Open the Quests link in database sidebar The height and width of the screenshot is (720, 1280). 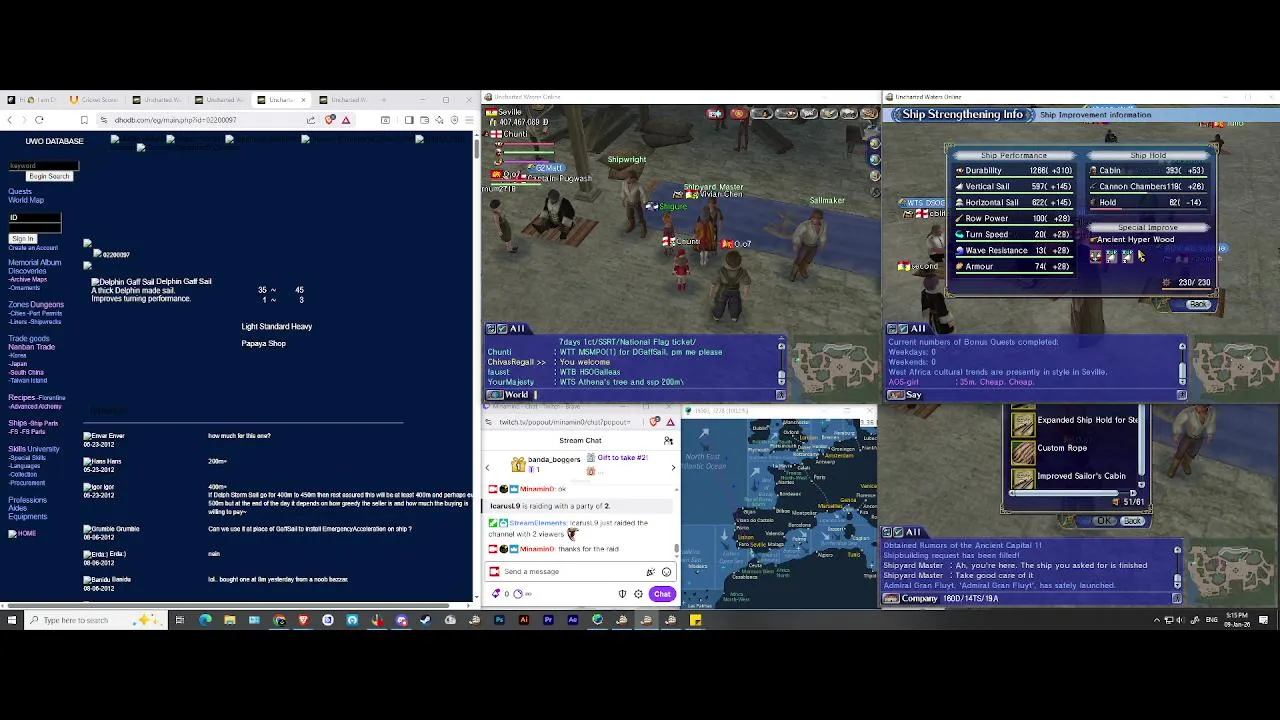[20, 192]
